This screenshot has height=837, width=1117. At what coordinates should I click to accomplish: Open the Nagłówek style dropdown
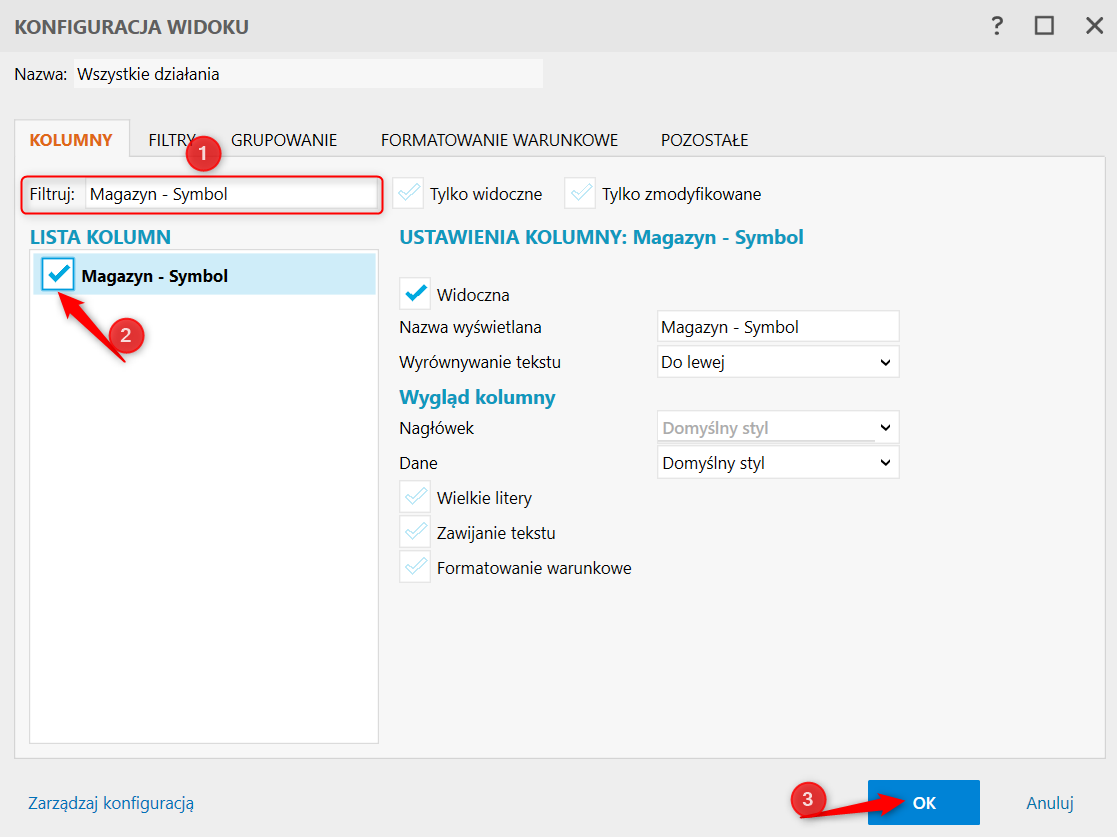pyautogui.click(x=778, y=427)
